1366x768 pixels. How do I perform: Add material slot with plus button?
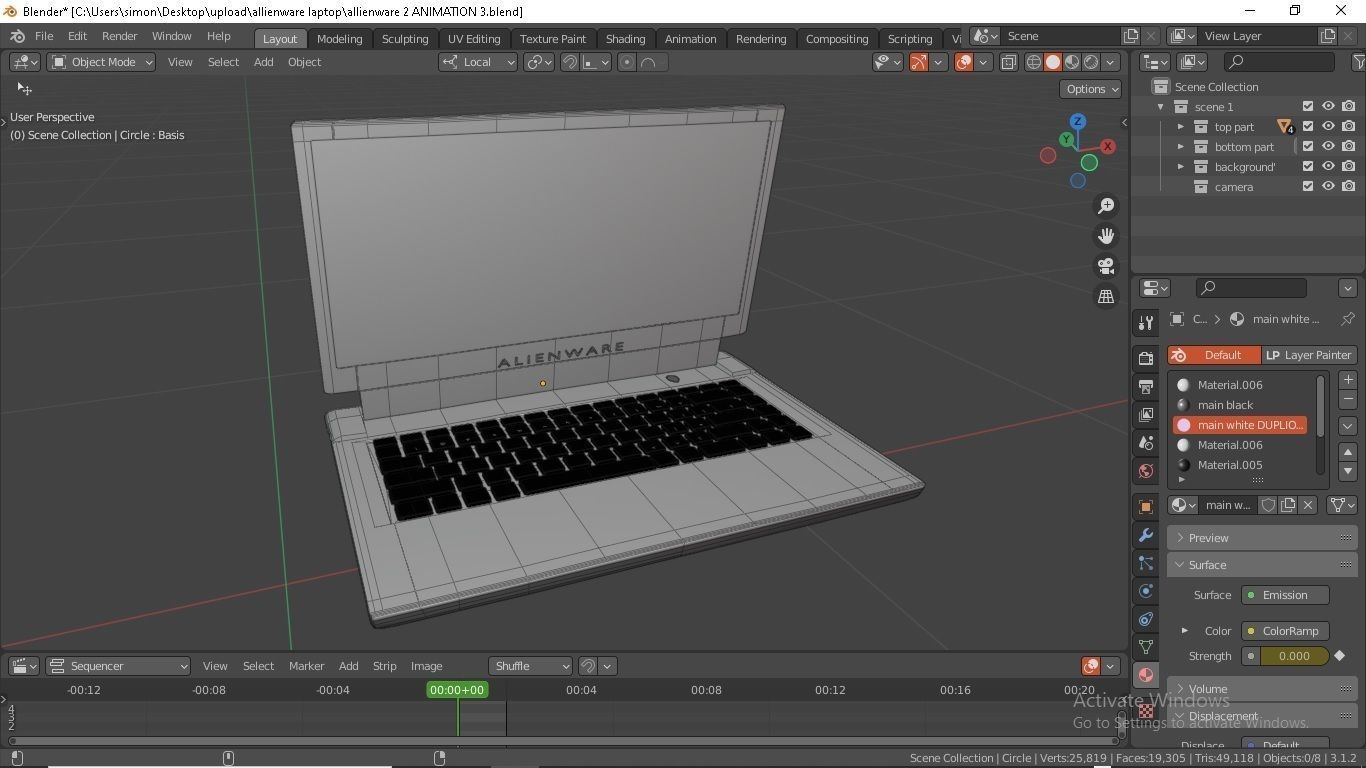coord(1348,380)
